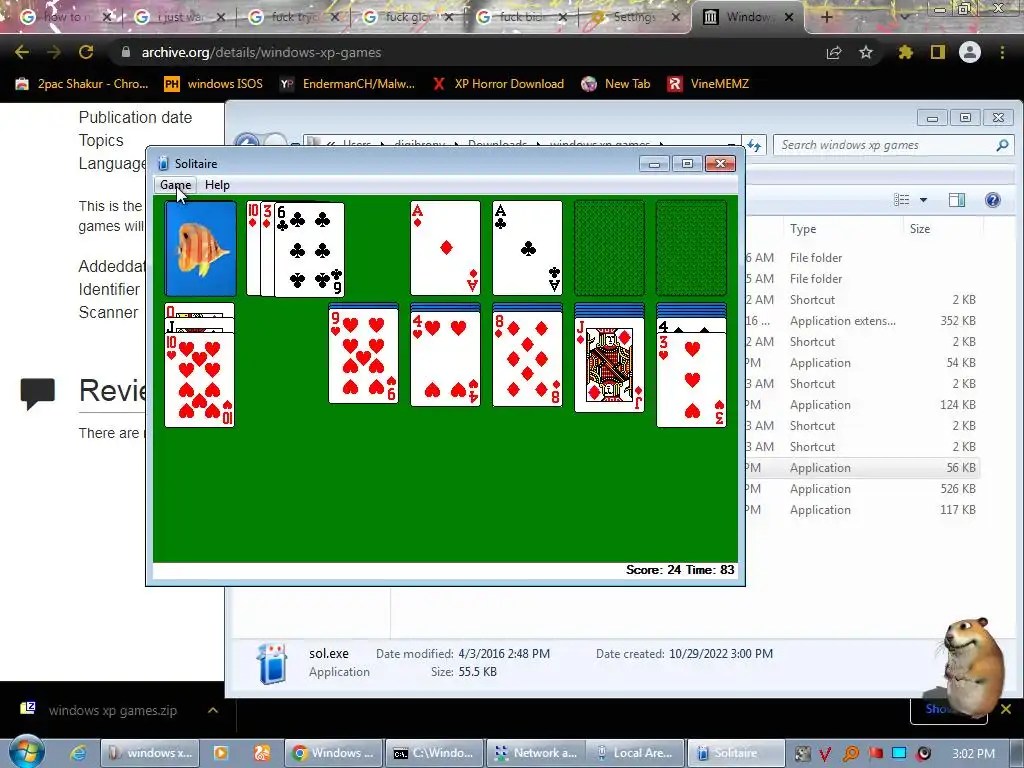Go back in the Chrome browser
Viewport: 1024px width, 768px height.
coord(22,52)
